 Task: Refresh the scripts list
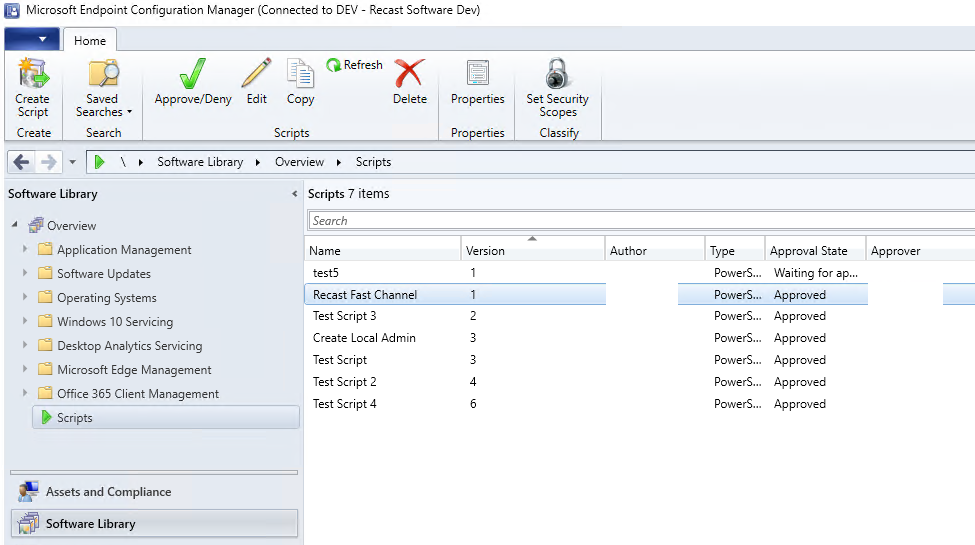(354, 65)
